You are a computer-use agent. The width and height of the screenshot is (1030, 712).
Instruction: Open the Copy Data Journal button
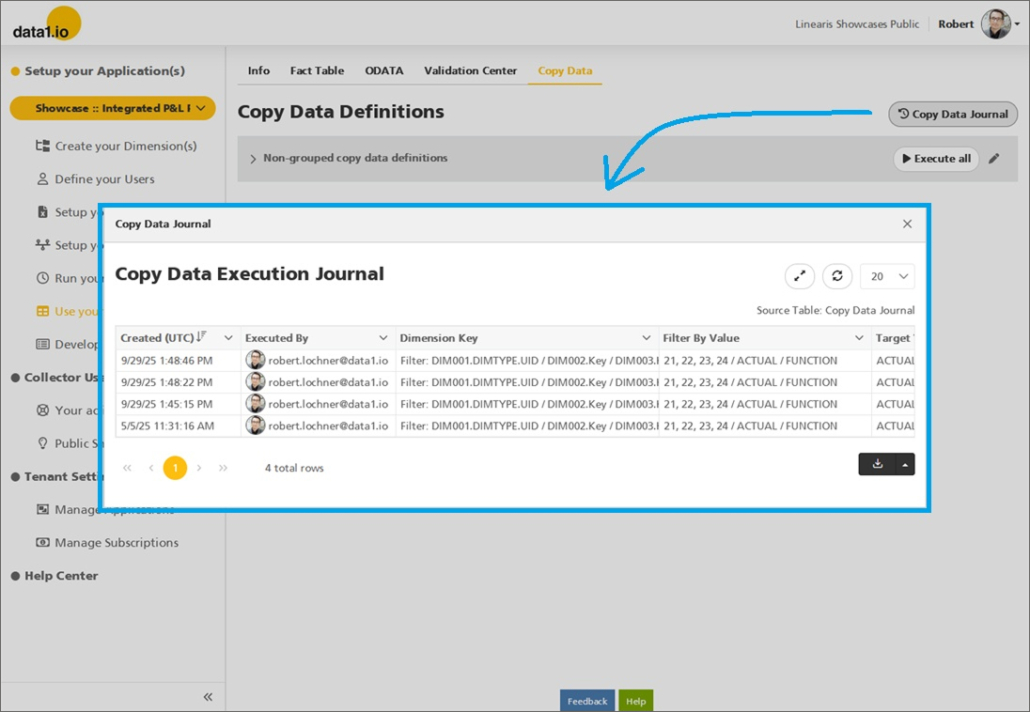[x=952, y=114]
